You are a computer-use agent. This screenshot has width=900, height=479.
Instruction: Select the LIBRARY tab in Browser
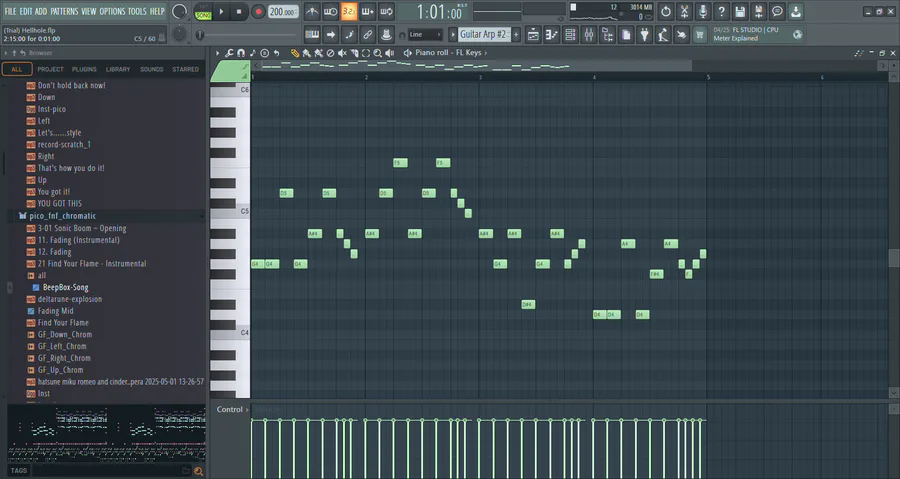click(118, 69)
